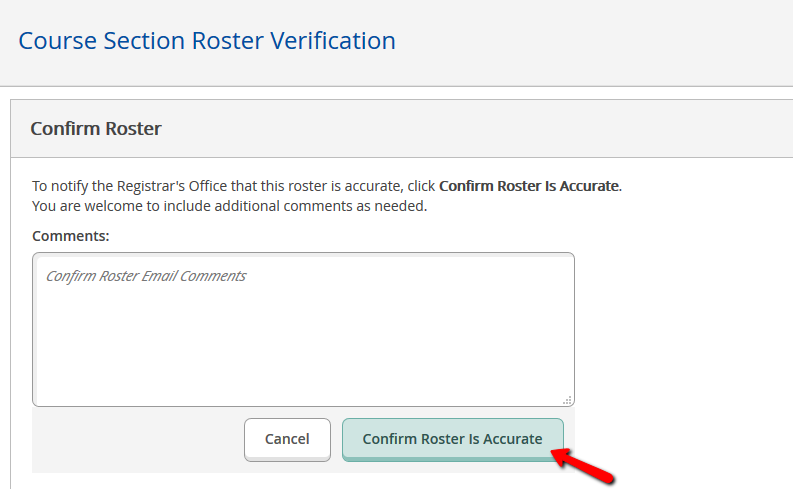Select the Course Section Roster Verification title
This screenshot has width=793, height=489.
click(207, 41)
